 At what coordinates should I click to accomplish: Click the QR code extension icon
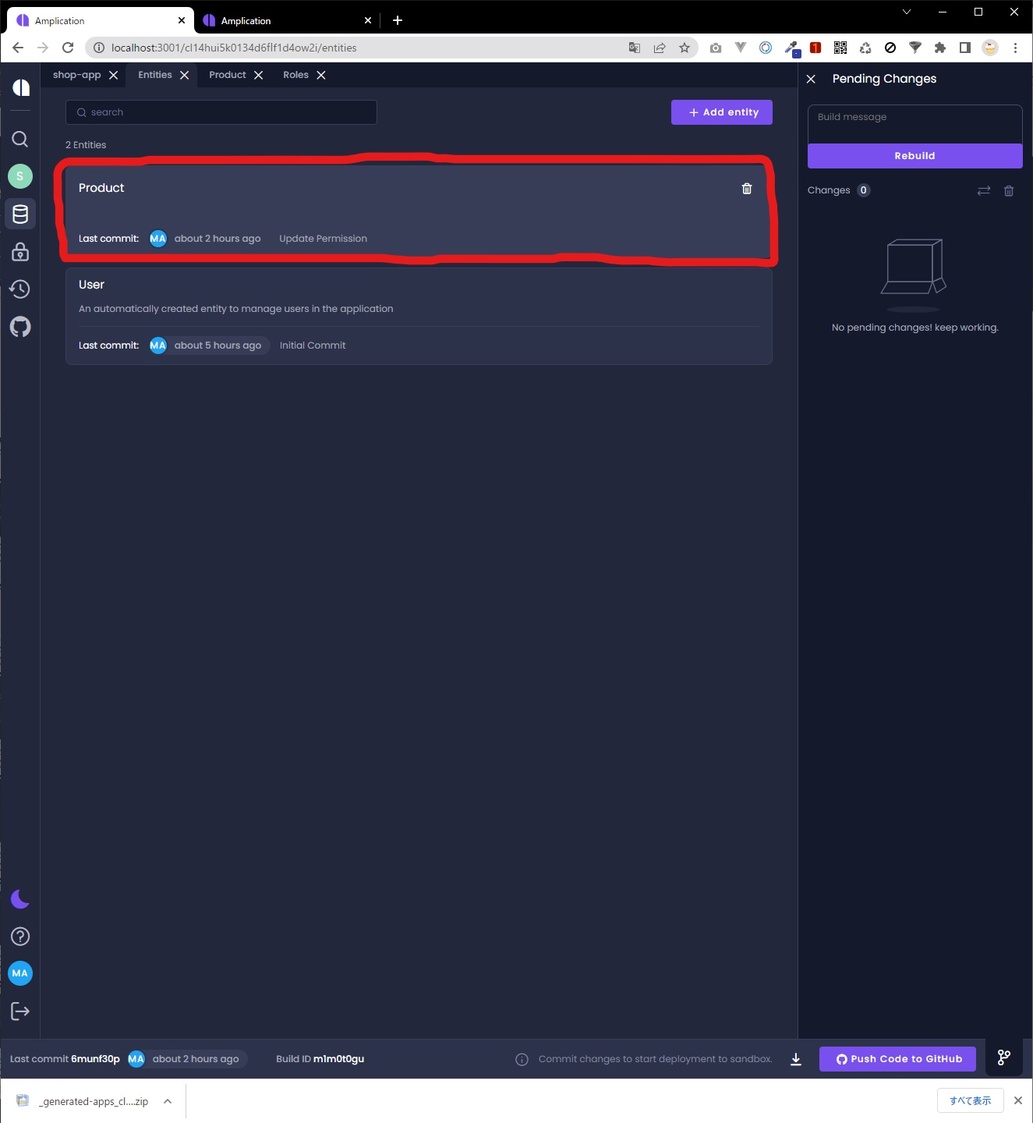(840, 48)
